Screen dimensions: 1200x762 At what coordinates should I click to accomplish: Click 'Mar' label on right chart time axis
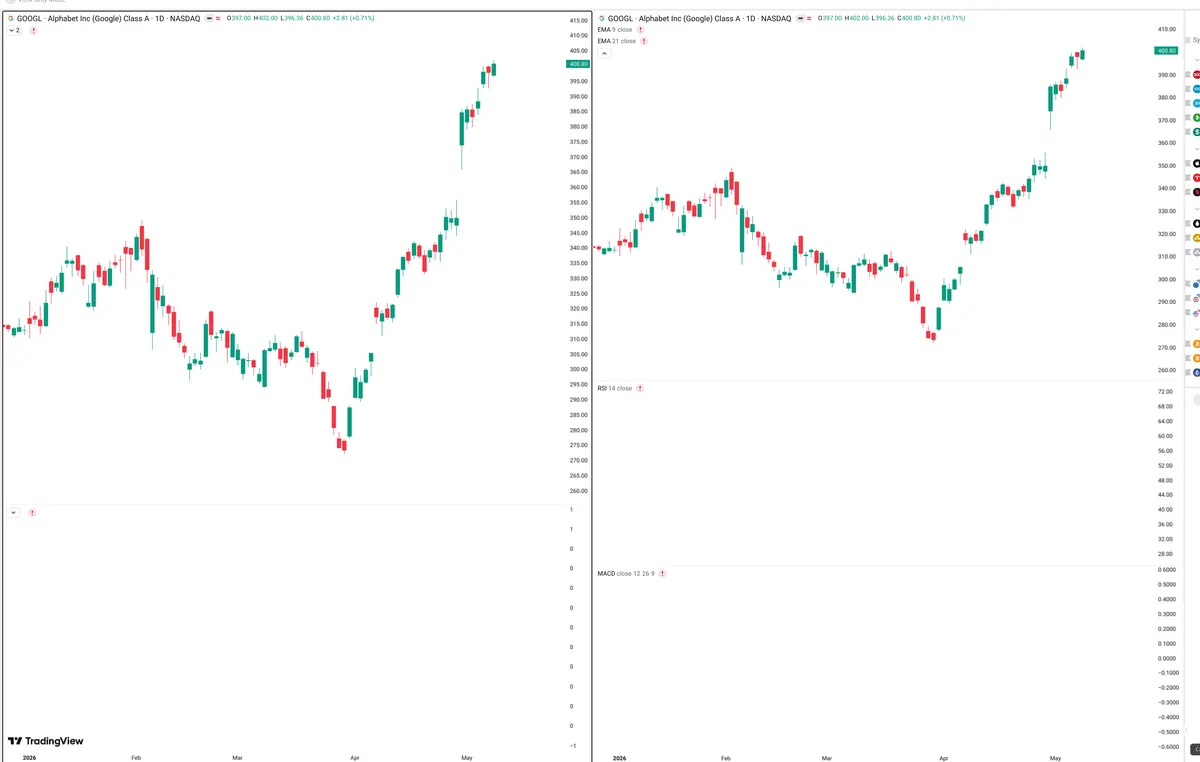pyautogui.click(x=826, y=757)
